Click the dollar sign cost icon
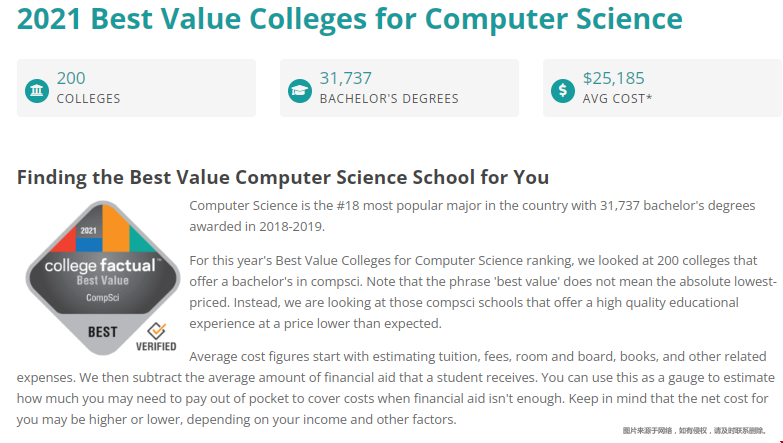The height and width of the screenshot is (443, 783). tap(563, 91)
